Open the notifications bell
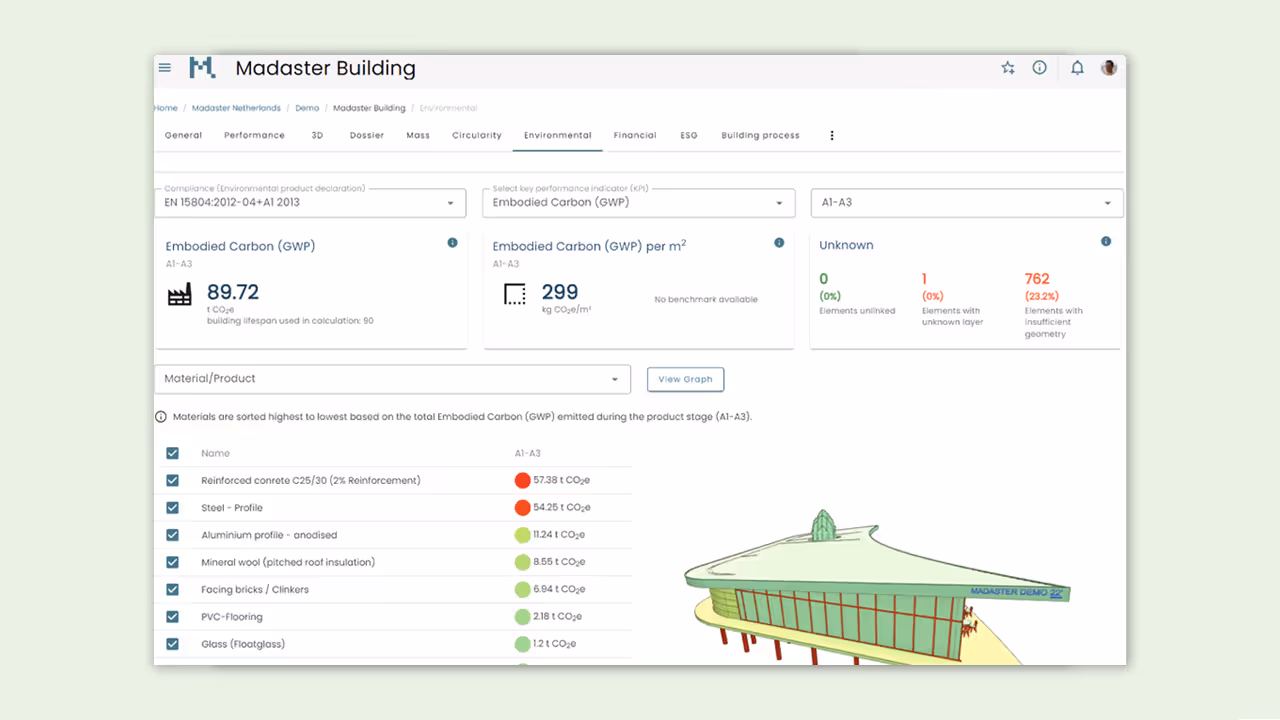This screenshot has height=720, width=1280. click(1077, 68)
